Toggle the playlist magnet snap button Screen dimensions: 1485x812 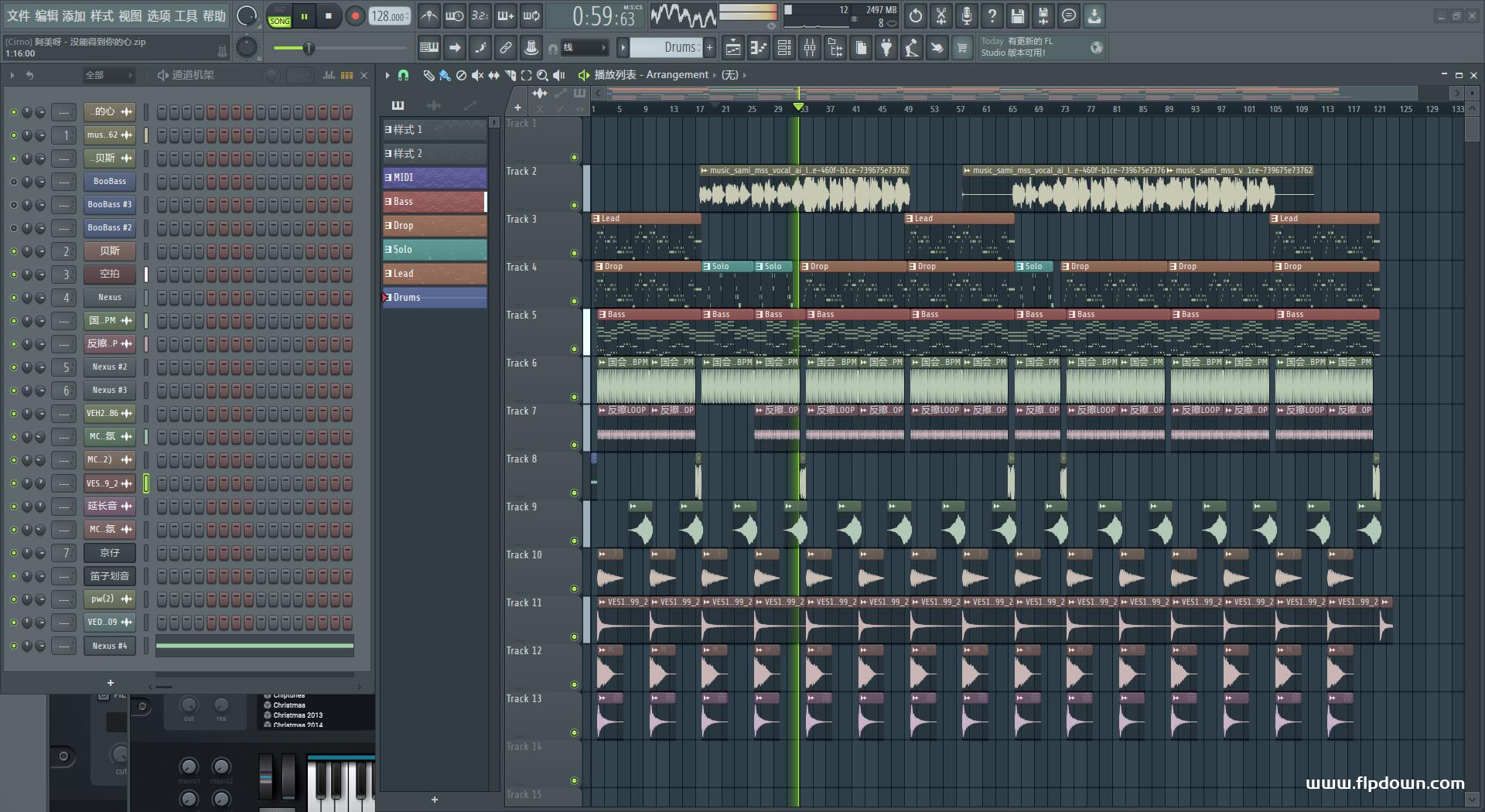coord(403,75)
